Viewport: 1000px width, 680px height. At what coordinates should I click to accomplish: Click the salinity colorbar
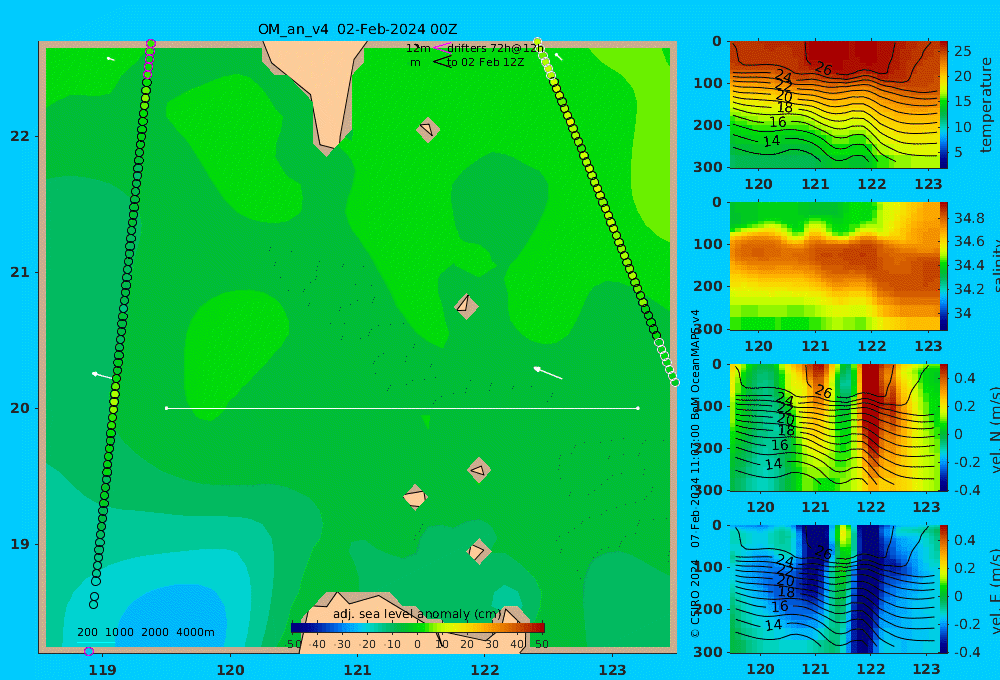[x=944, y=266]
